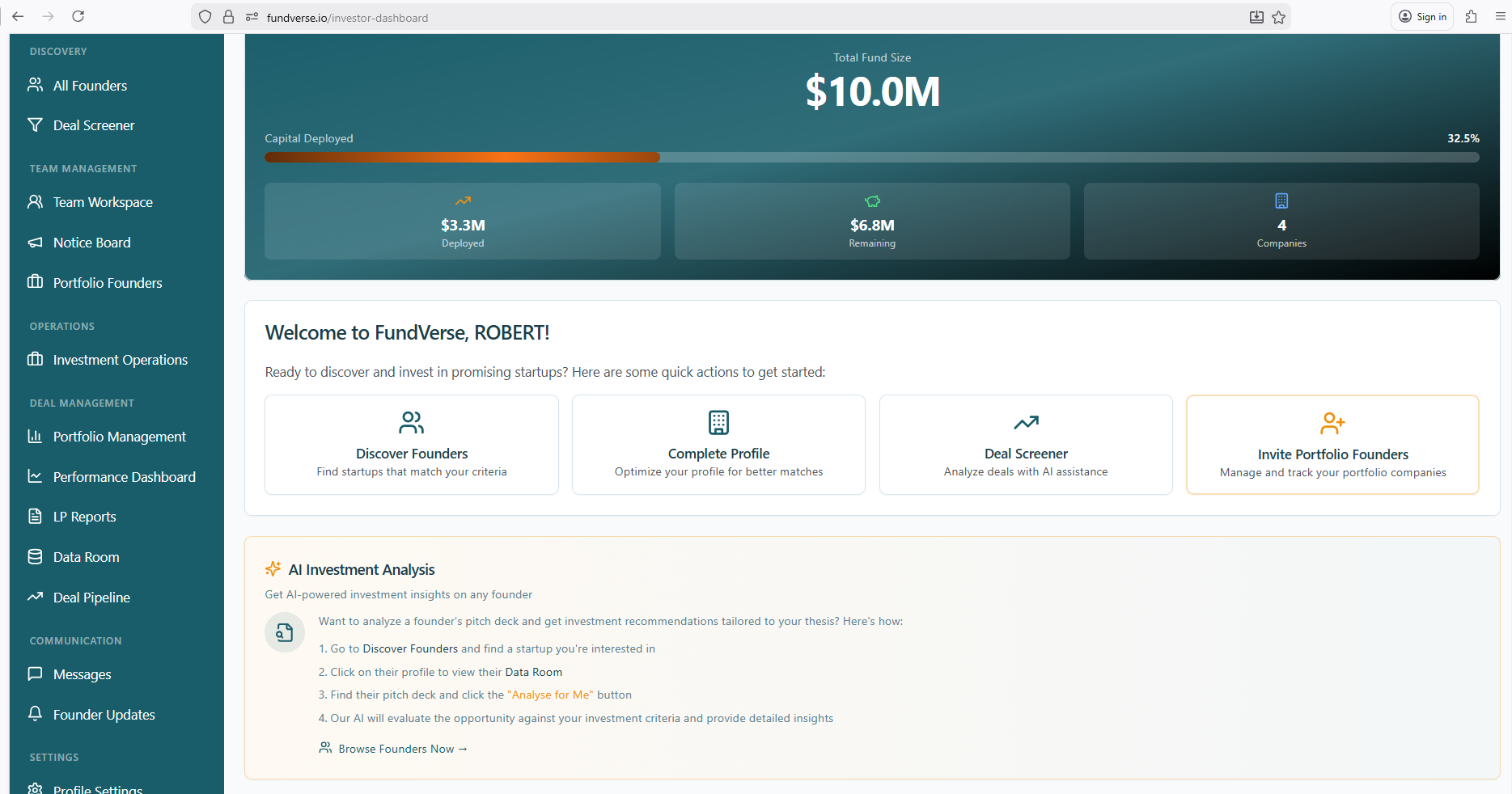
Task: Select the Deal Pipeline trend icon
Action: (x=36, y=597)
